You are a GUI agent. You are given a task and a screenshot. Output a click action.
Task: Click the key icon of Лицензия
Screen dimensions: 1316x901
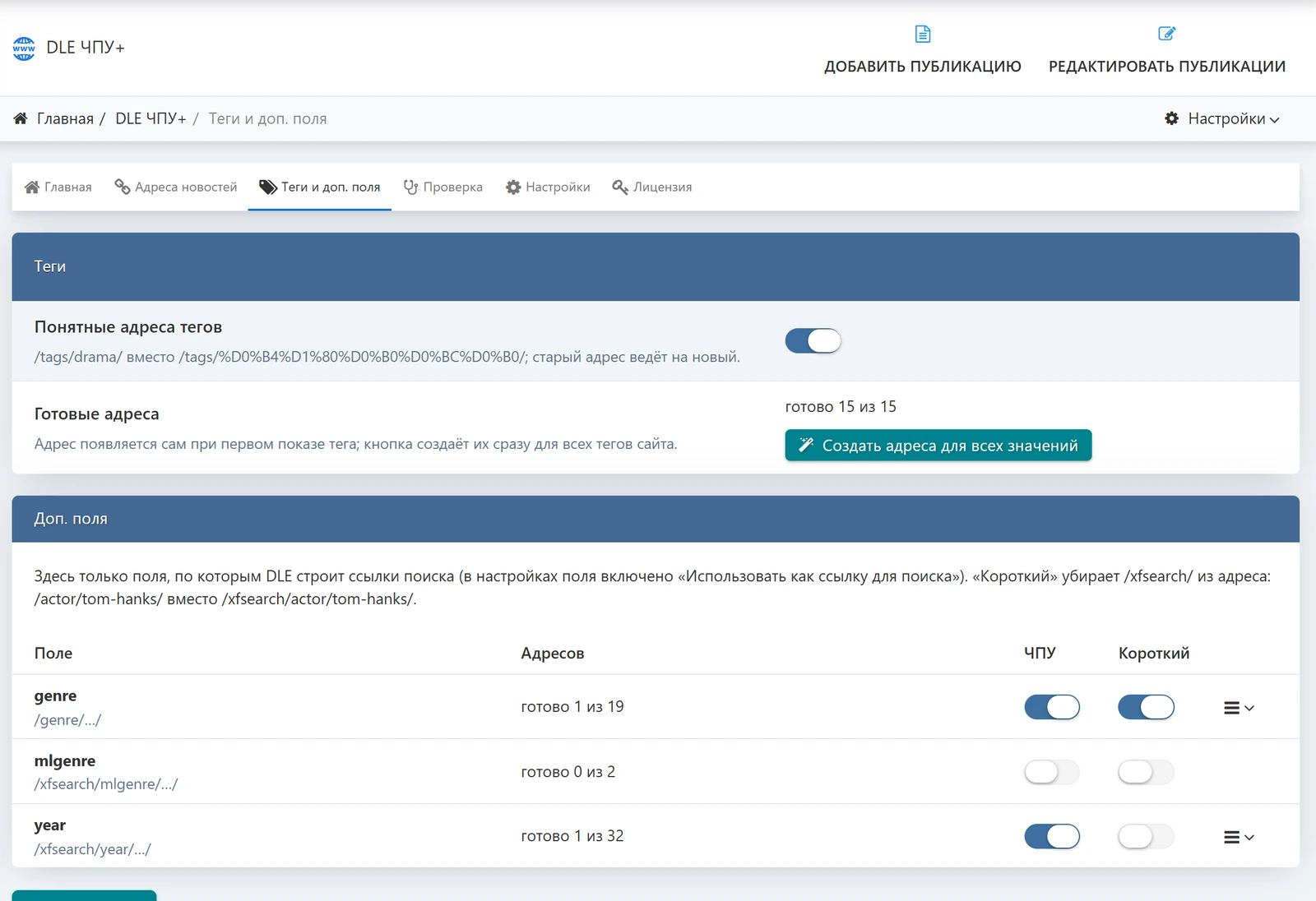pos(620,187)
